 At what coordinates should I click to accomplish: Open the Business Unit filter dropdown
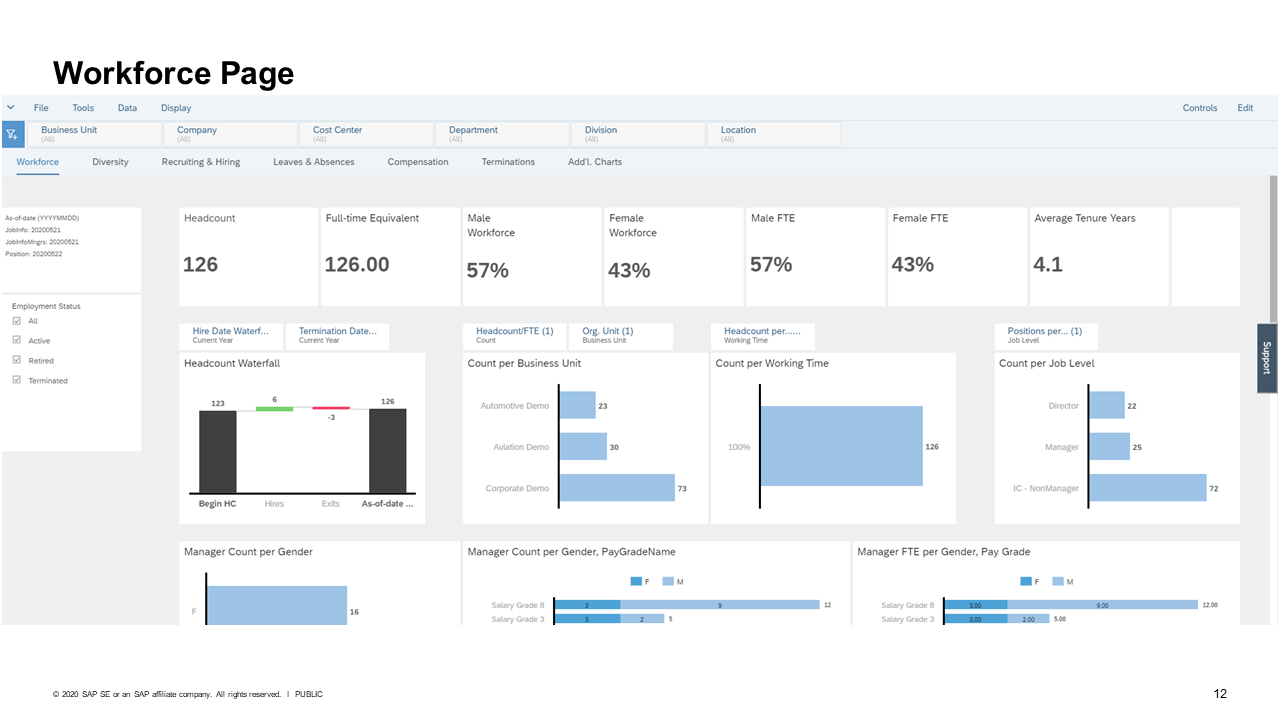pos(96,134)
